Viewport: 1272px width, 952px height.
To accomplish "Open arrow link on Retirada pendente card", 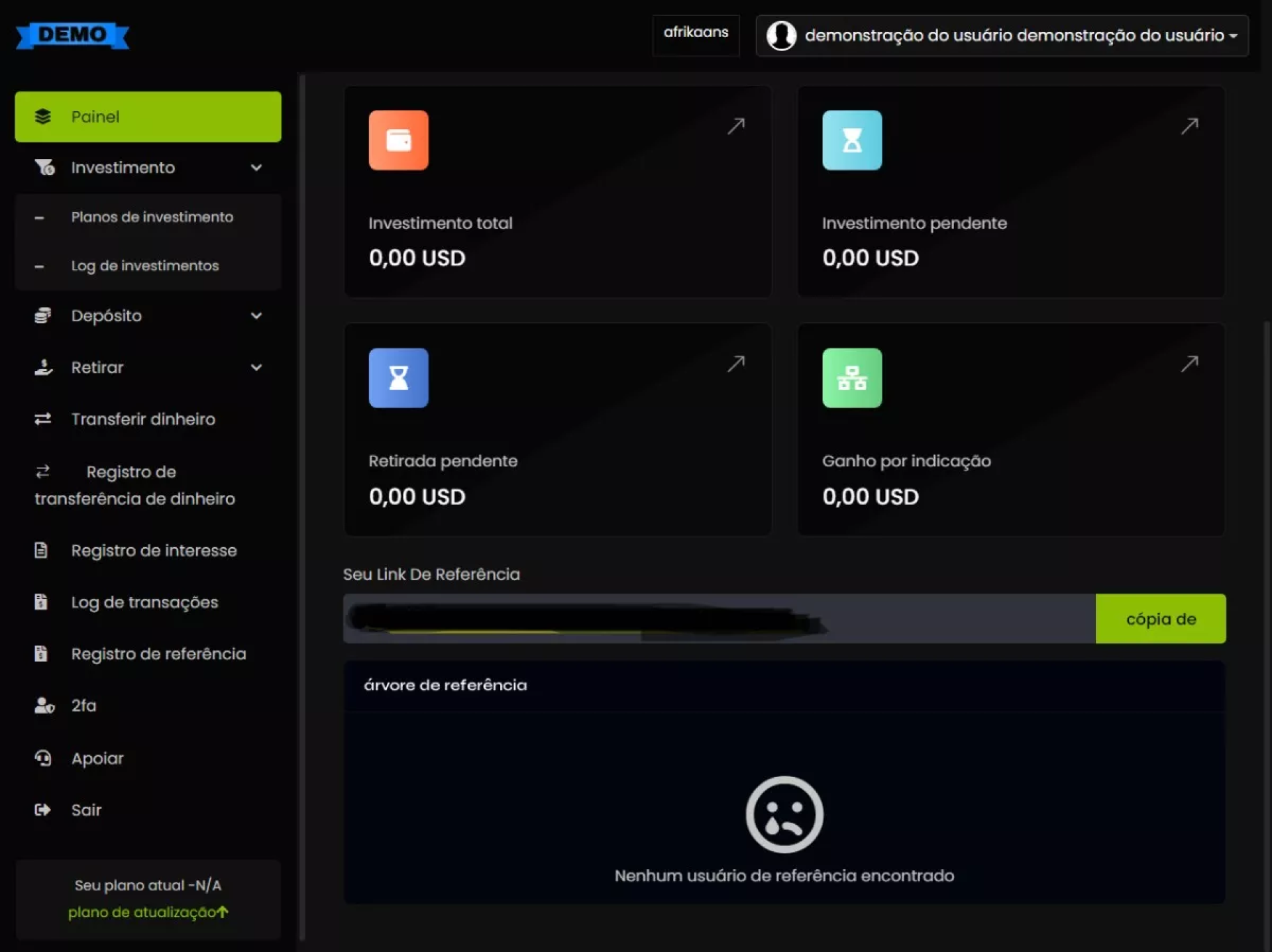I will (x=736, y=363).
